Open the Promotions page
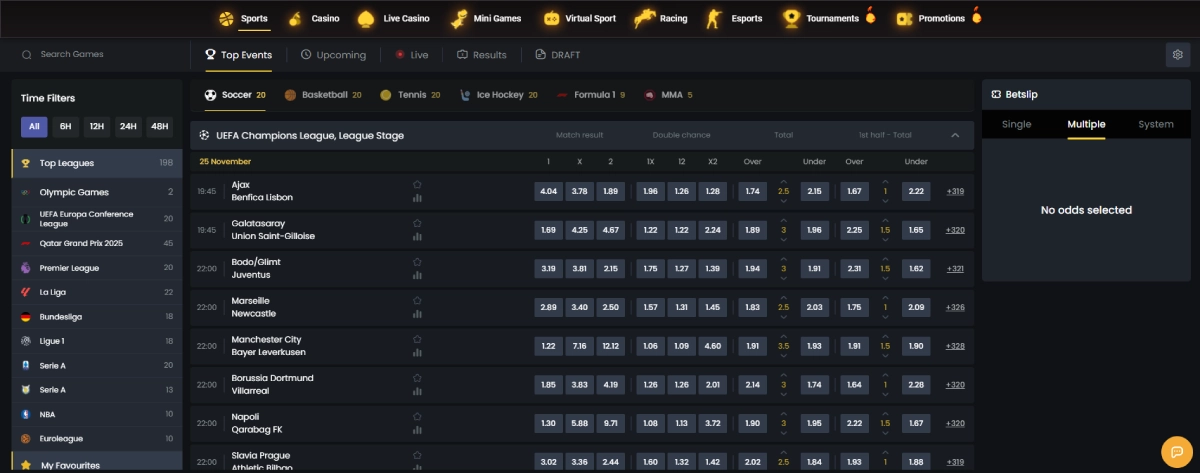Viewport: 1200px width, 473px height. (939, 18)
